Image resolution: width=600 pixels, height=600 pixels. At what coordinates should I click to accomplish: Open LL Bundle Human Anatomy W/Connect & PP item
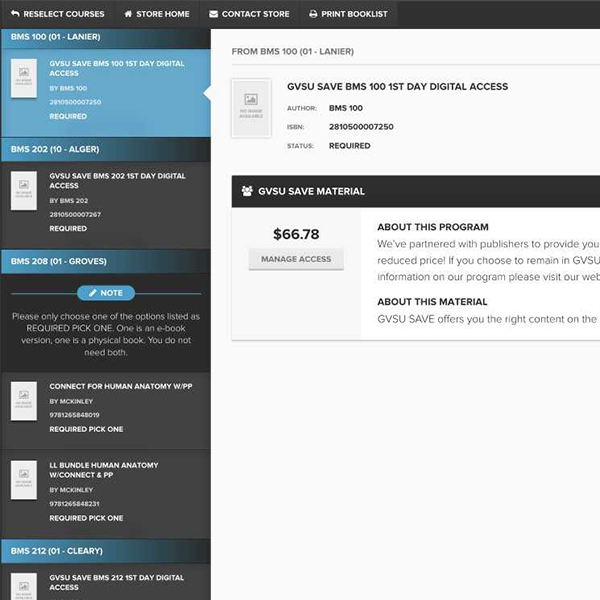click(x=106, y=494)
